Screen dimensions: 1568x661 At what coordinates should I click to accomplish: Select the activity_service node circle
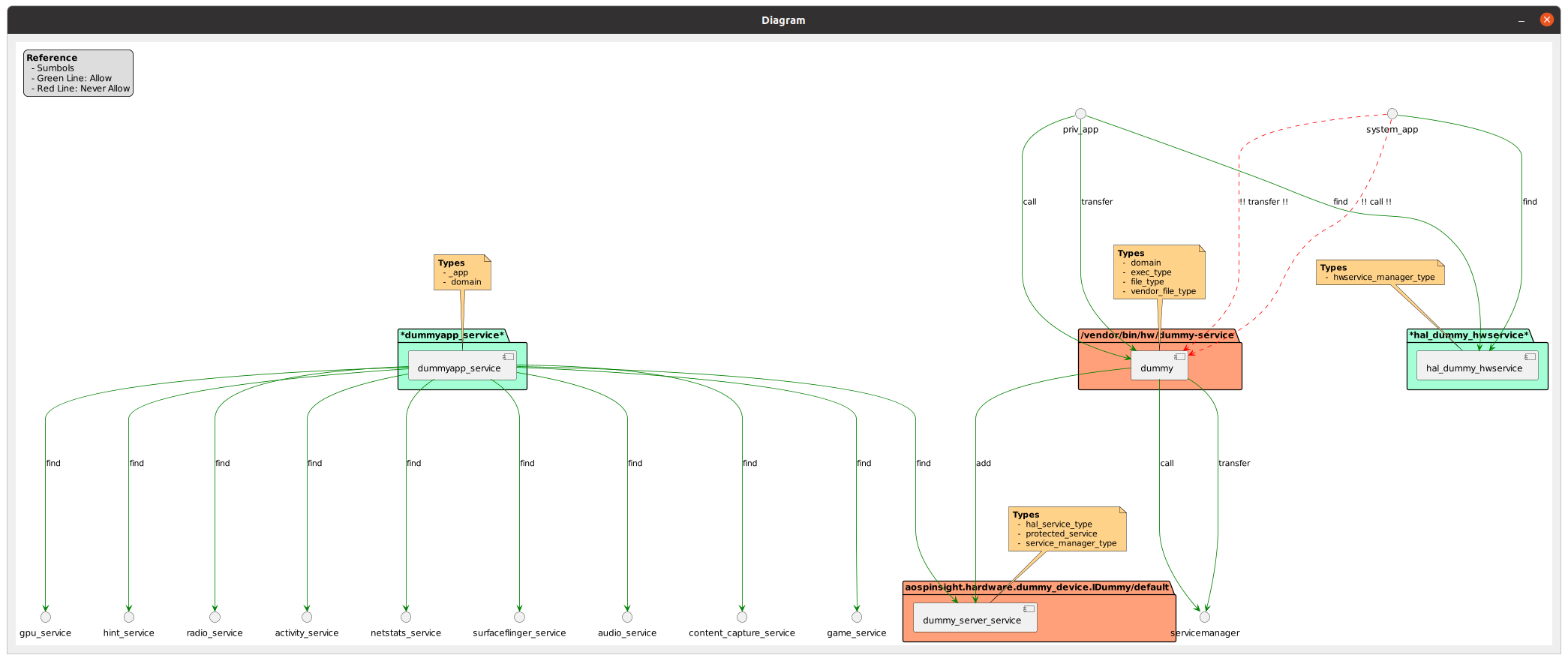pos(307,617)
